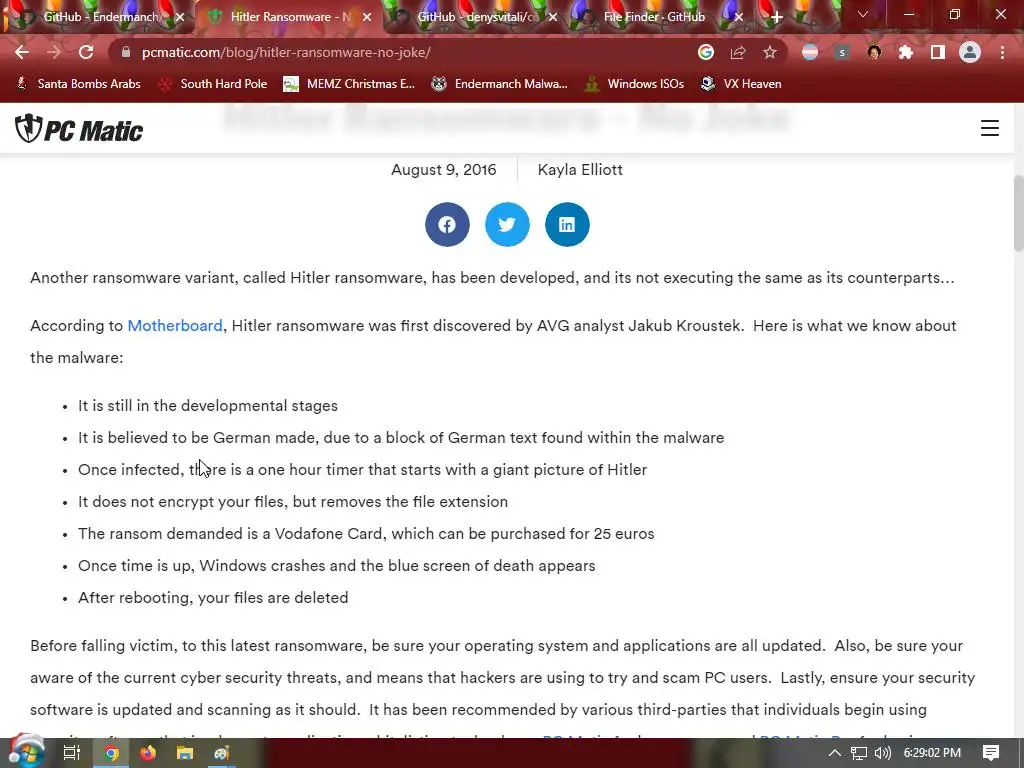The image size is (1024, 768).
Task: Launch Firefox from the taskbar
Action: click(148, 753)
